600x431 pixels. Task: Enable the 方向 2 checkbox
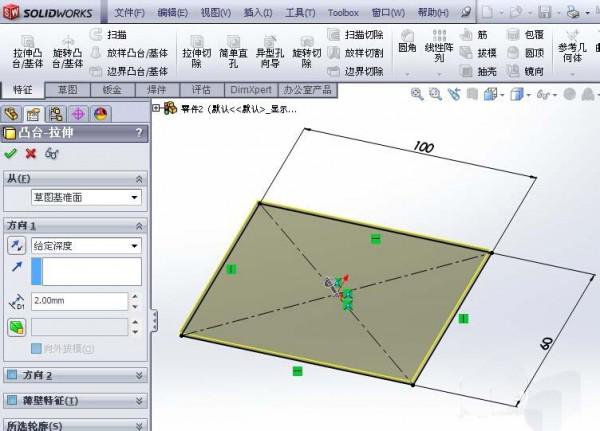pyautogui.click(x=12, y=375)
